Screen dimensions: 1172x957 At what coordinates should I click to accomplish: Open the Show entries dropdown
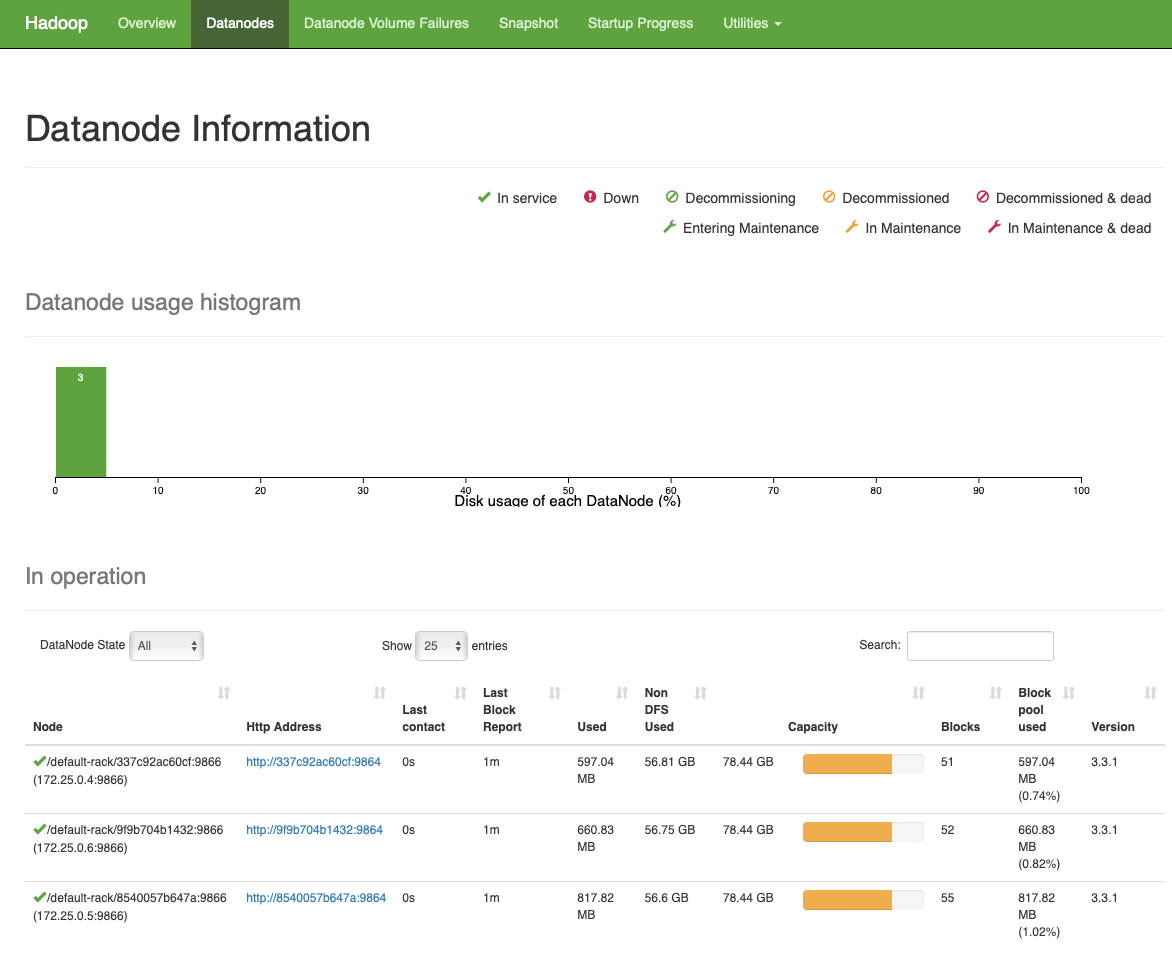point(441,645)
